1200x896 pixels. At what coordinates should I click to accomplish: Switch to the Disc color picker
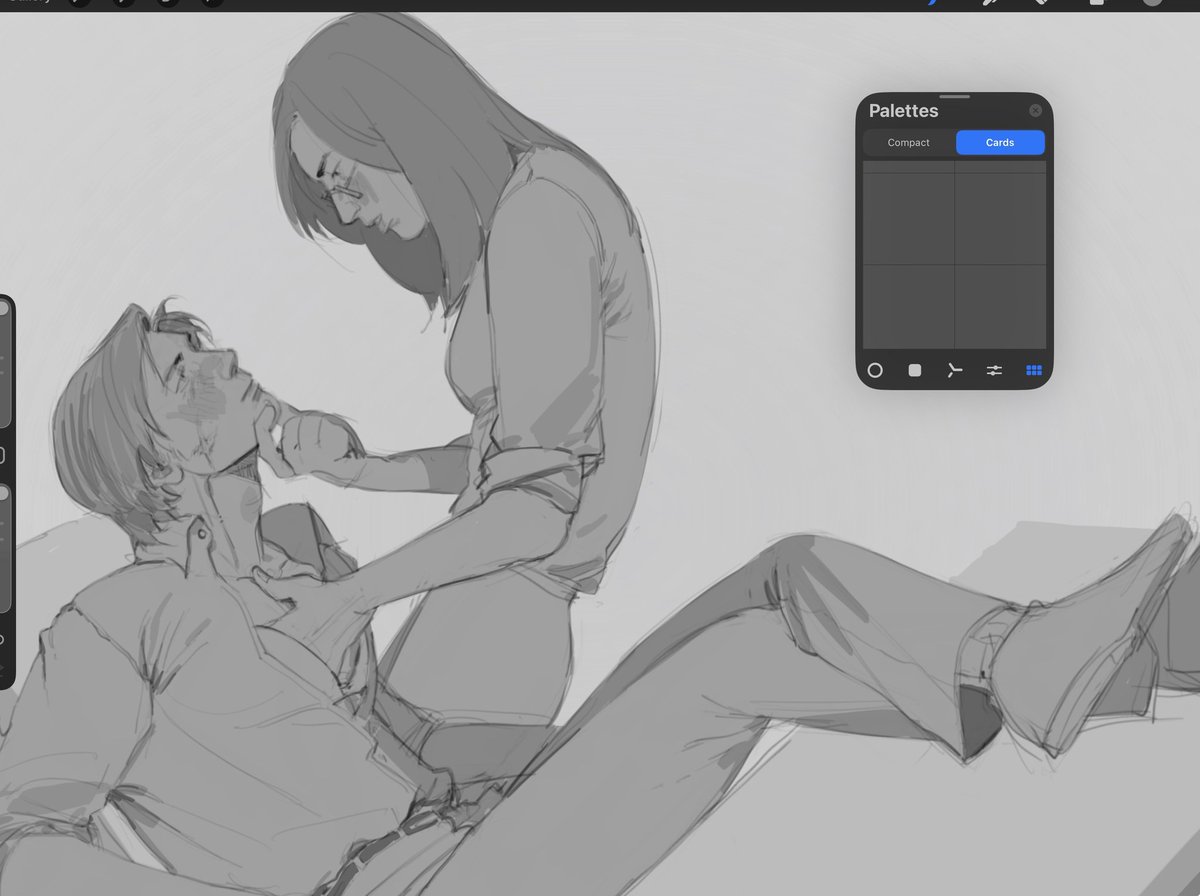[875, 370]
